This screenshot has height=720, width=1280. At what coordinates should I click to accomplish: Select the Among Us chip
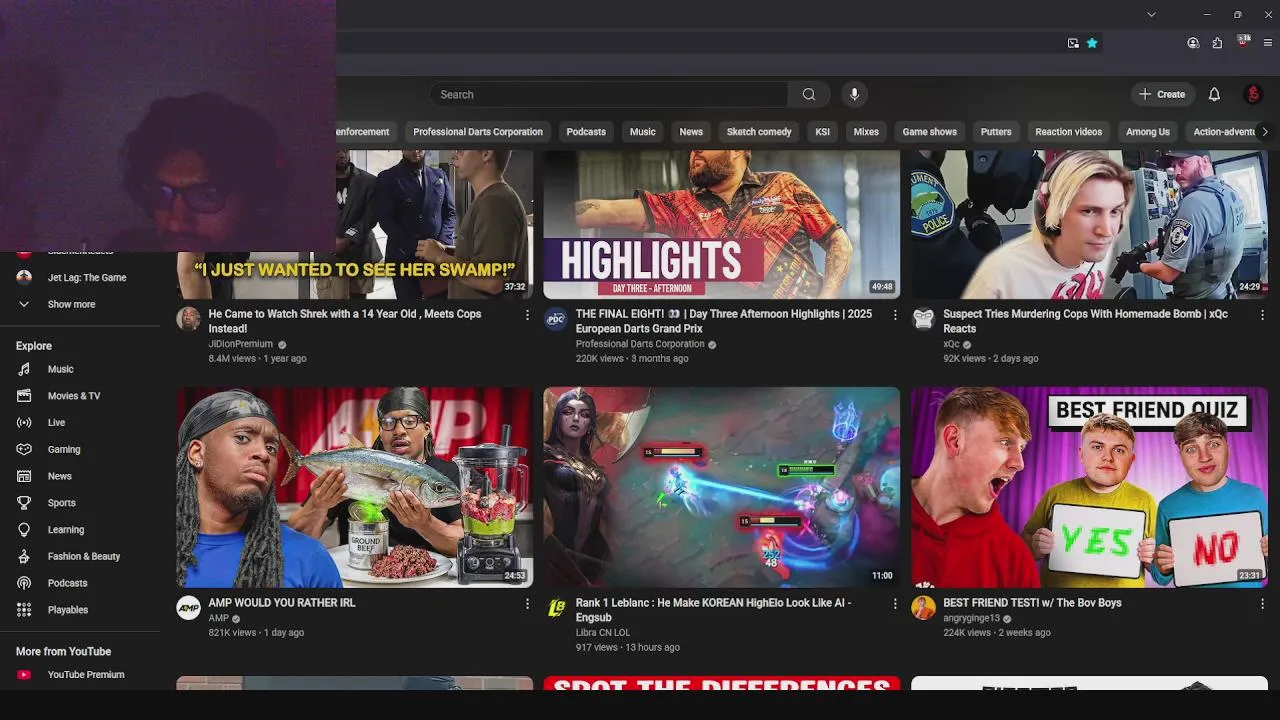tap(1148, 132)
